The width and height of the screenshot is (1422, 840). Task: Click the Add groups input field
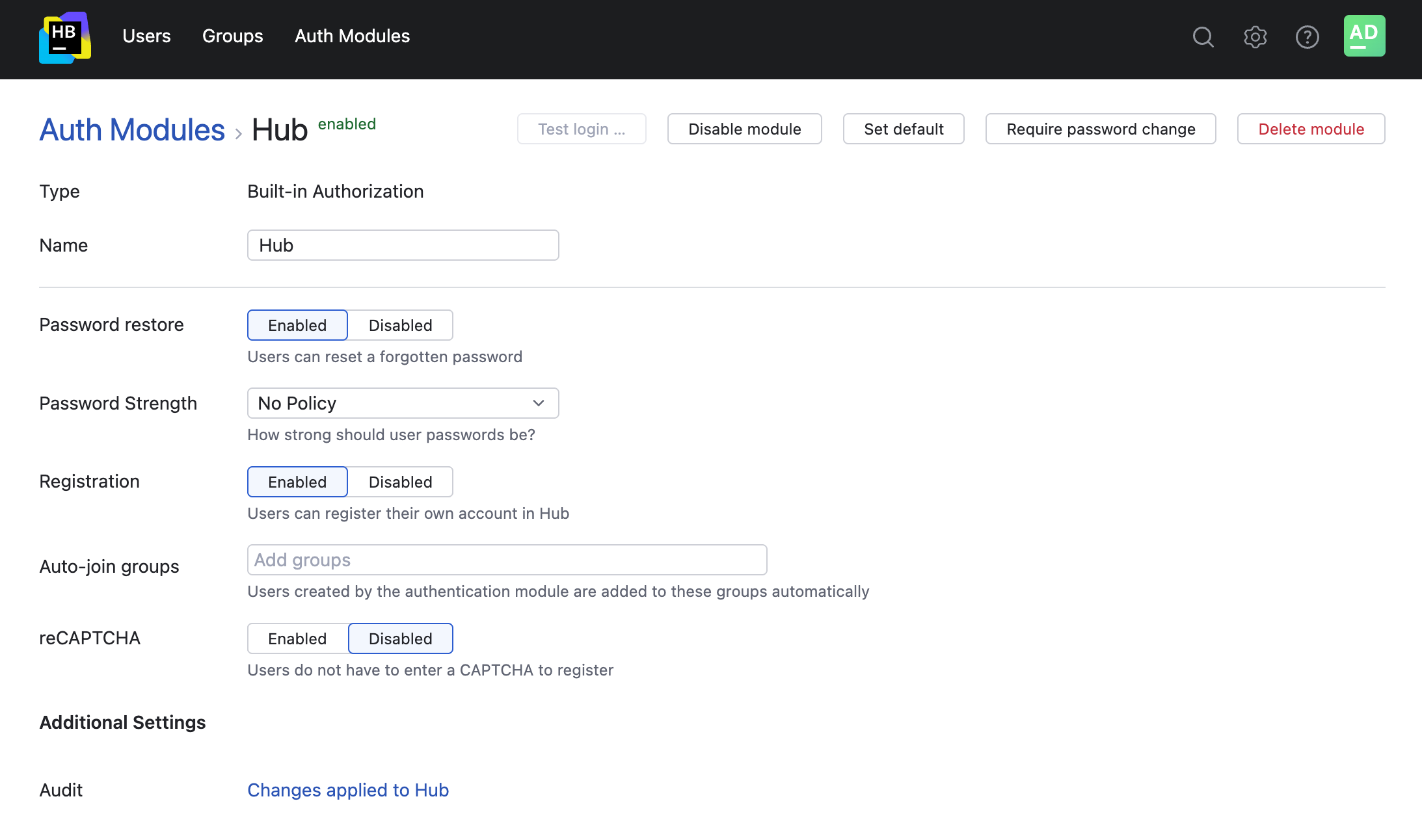click(x=506, y=559)
